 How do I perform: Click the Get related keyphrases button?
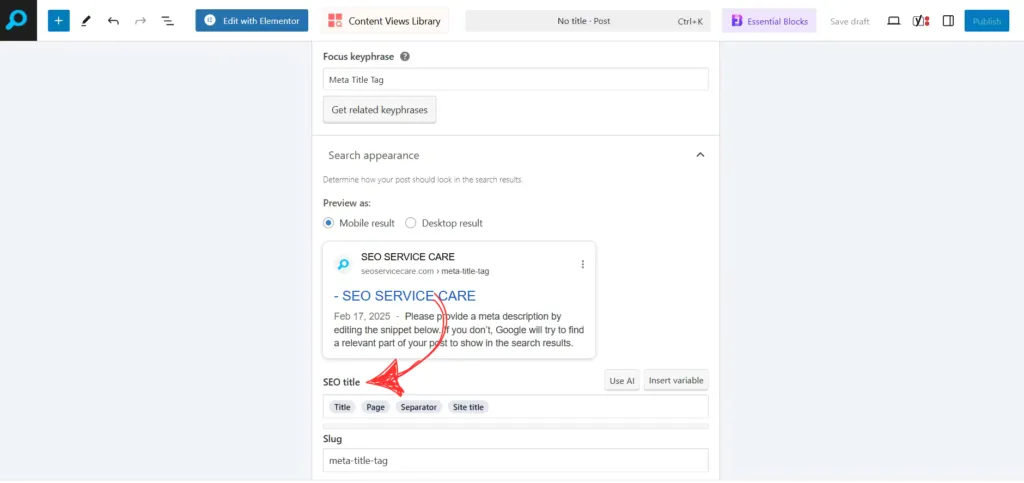pos(379,110)
